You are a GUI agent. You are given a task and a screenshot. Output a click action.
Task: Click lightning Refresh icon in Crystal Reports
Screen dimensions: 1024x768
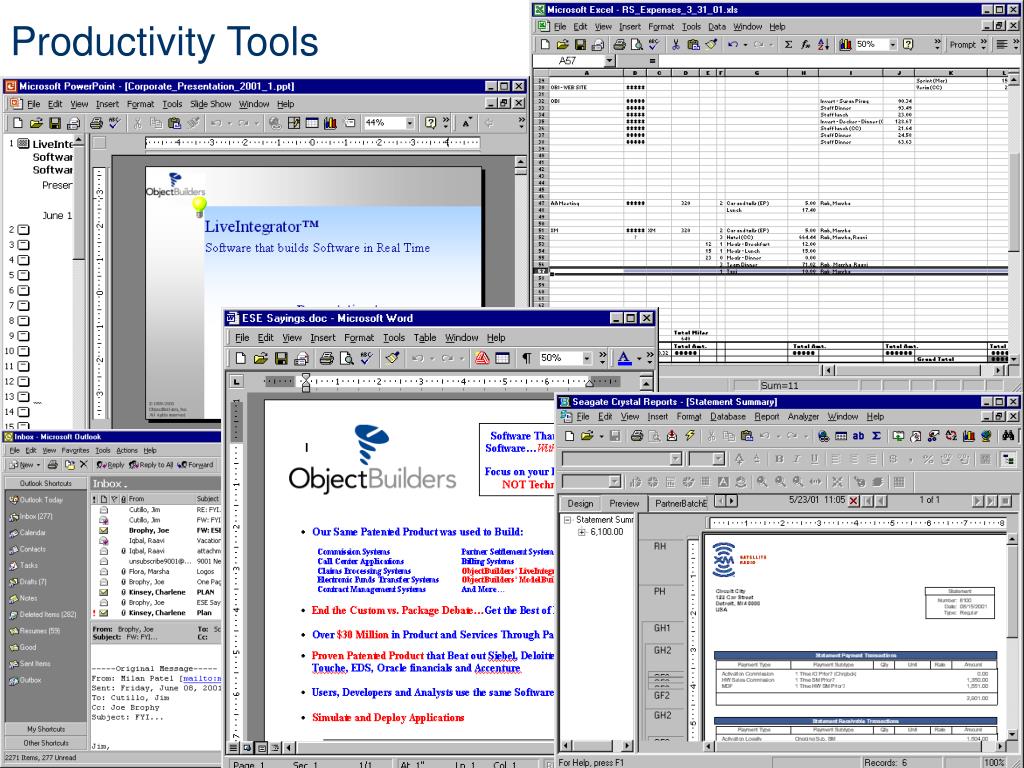click(x=690, y=436)
